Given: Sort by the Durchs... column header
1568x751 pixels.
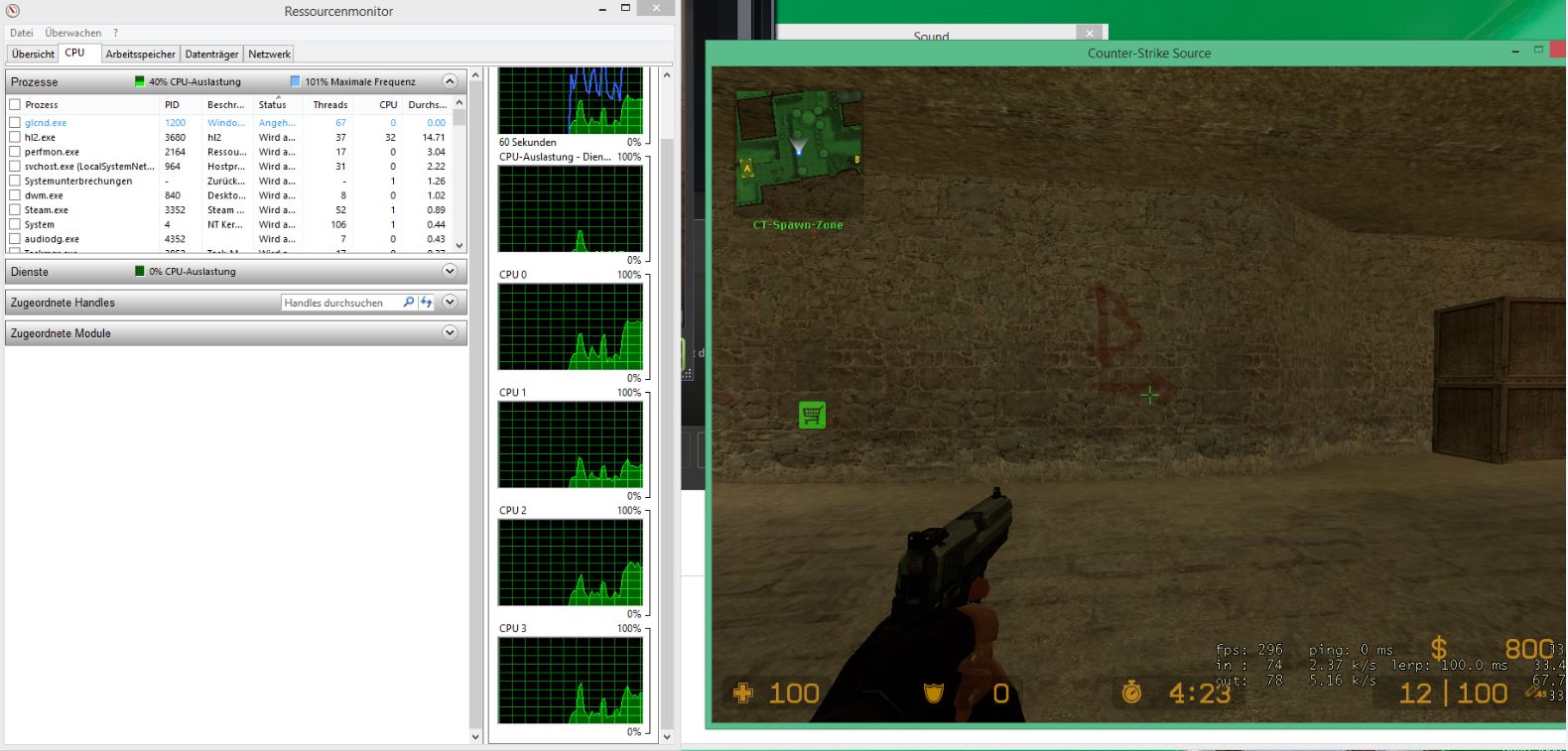Looking at the screenshot, I should click(x=427, y=104).
